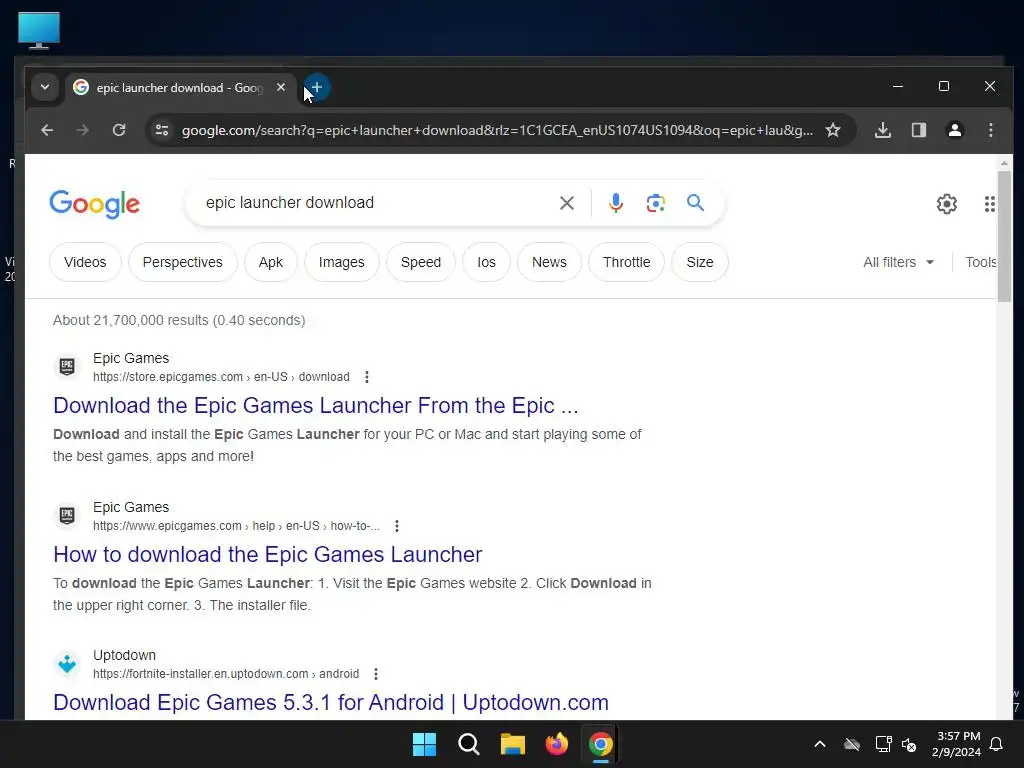
Task: Open the Google apps grid
Action: point(989,204)
